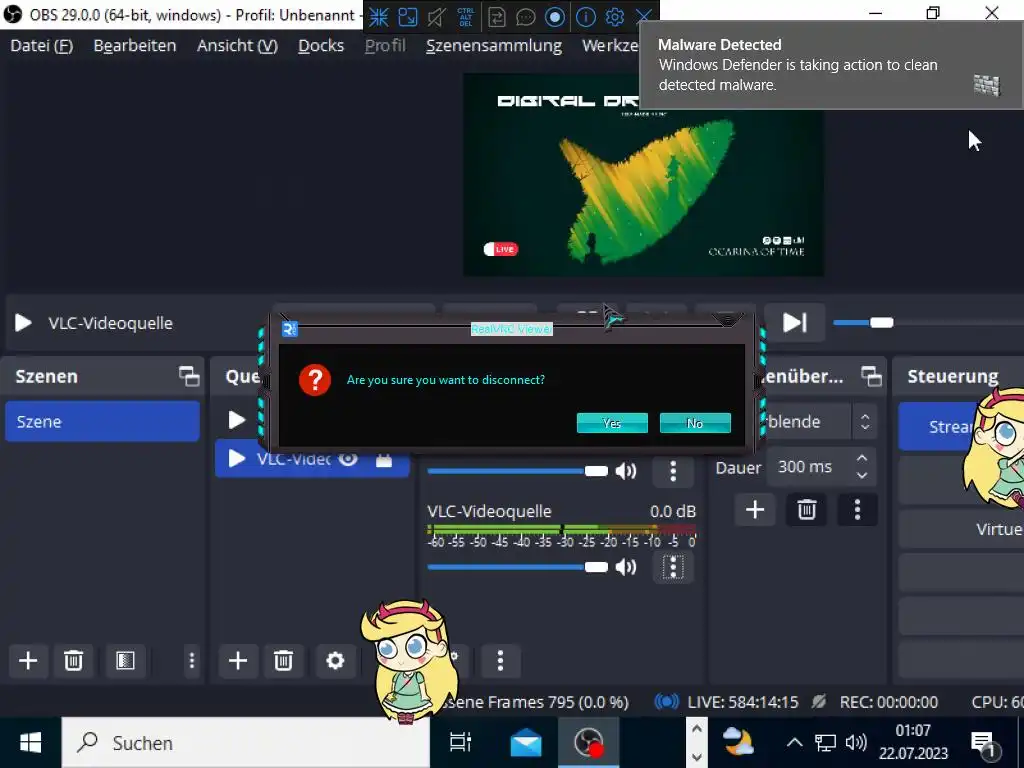Adjust volume slider above VLC-Videoquelle label
1024x768 pixels.
tap(517, 471)
